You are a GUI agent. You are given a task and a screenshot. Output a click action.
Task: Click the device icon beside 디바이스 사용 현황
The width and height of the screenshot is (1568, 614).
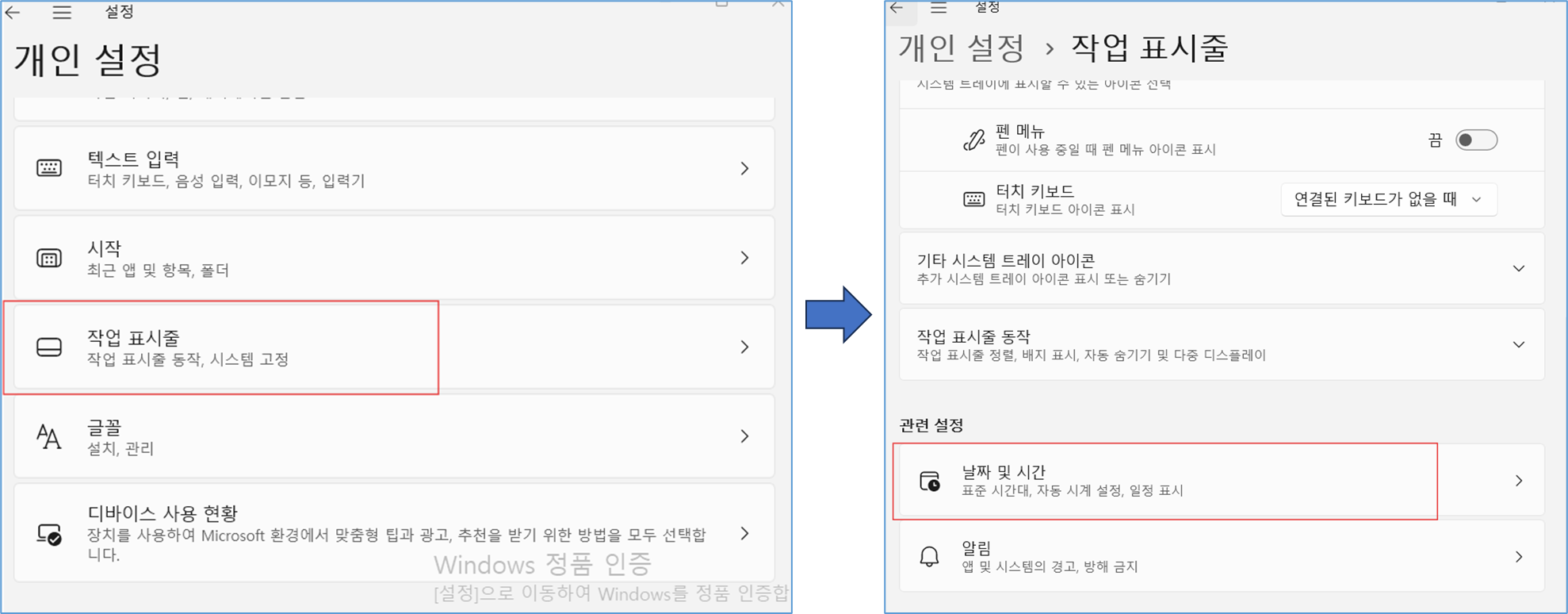tap(49, 534)
